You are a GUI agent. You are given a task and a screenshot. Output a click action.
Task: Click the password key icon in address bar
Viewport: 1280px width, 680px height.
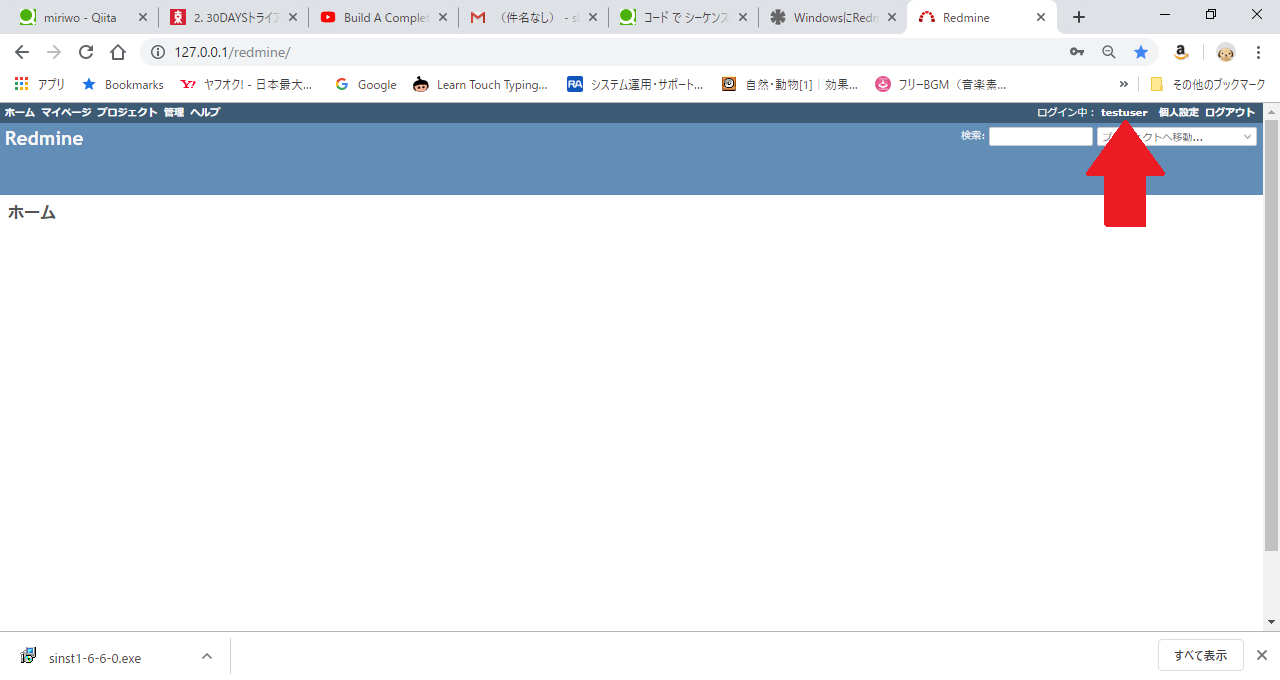click(x=1077, y=51)
